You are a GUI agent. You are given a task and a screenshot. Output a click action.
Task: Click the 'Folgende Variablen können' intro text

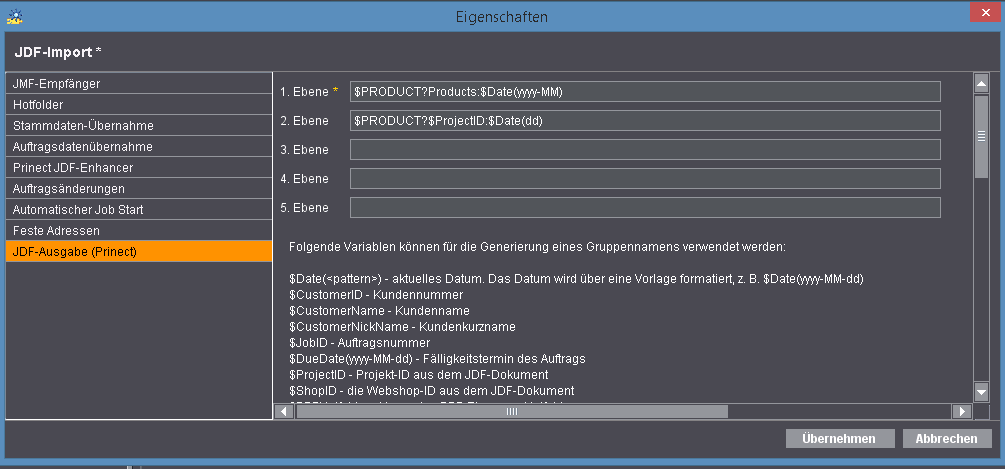(537, 246)
